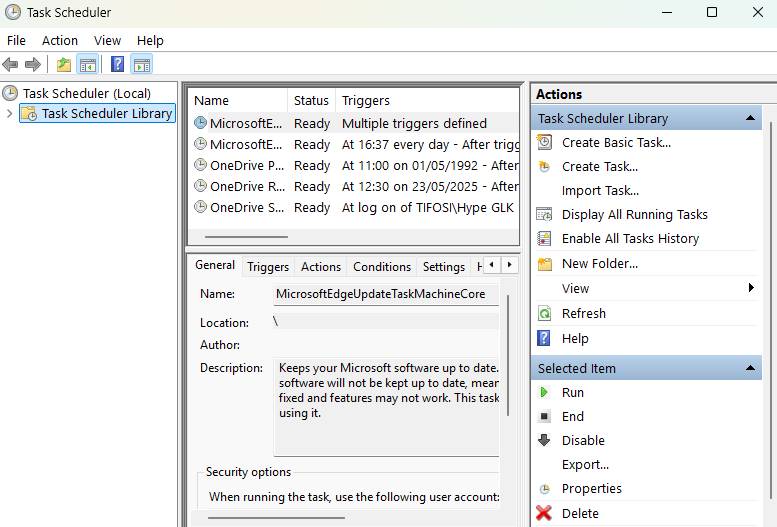777x527 pixels.
Task: Click the Forward arrow toolbar icon
Action: pos(33,64)
